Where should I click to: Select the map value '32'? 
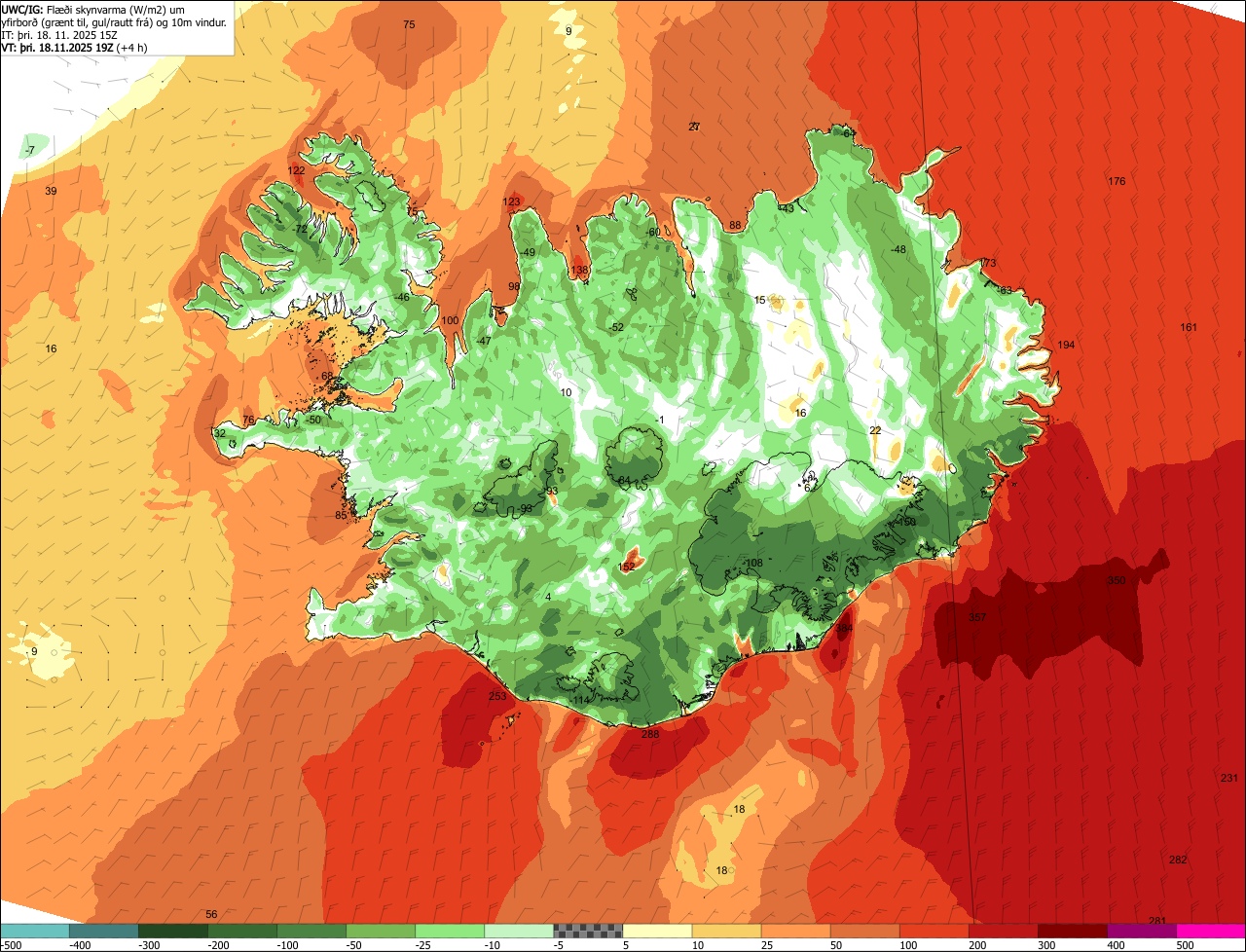tap(220, 433)
